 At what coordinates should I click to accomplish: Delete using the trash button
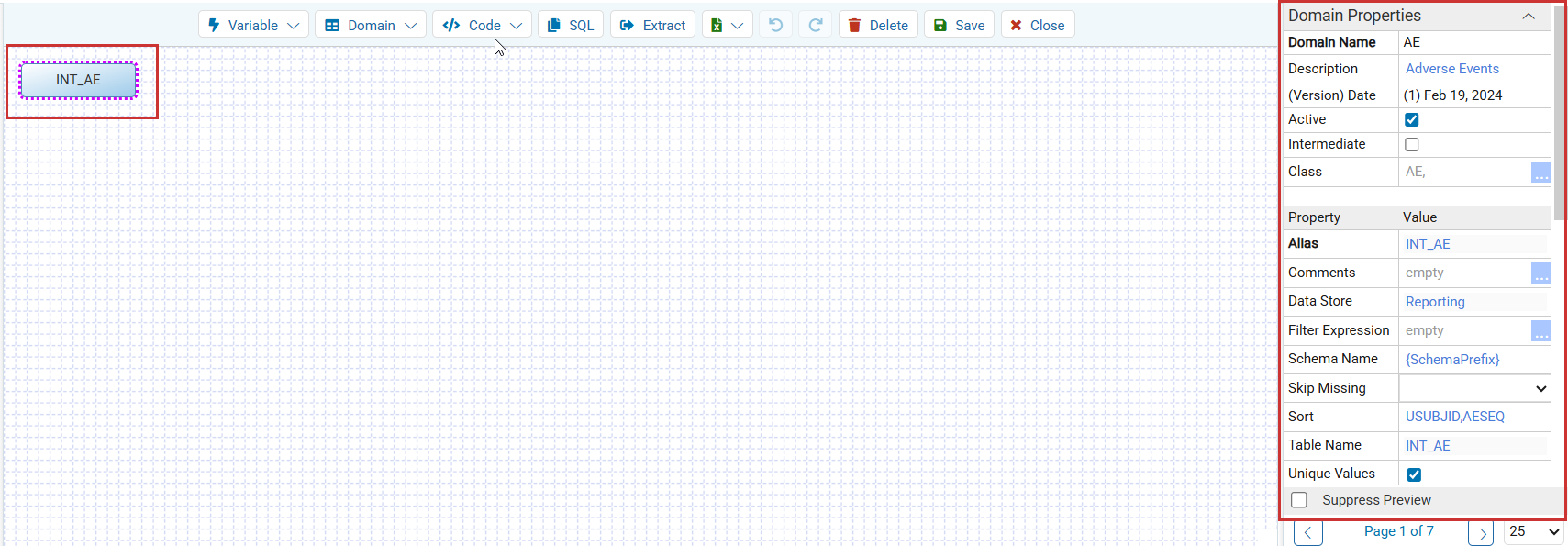pyautogui.click(x=878, y=25)
